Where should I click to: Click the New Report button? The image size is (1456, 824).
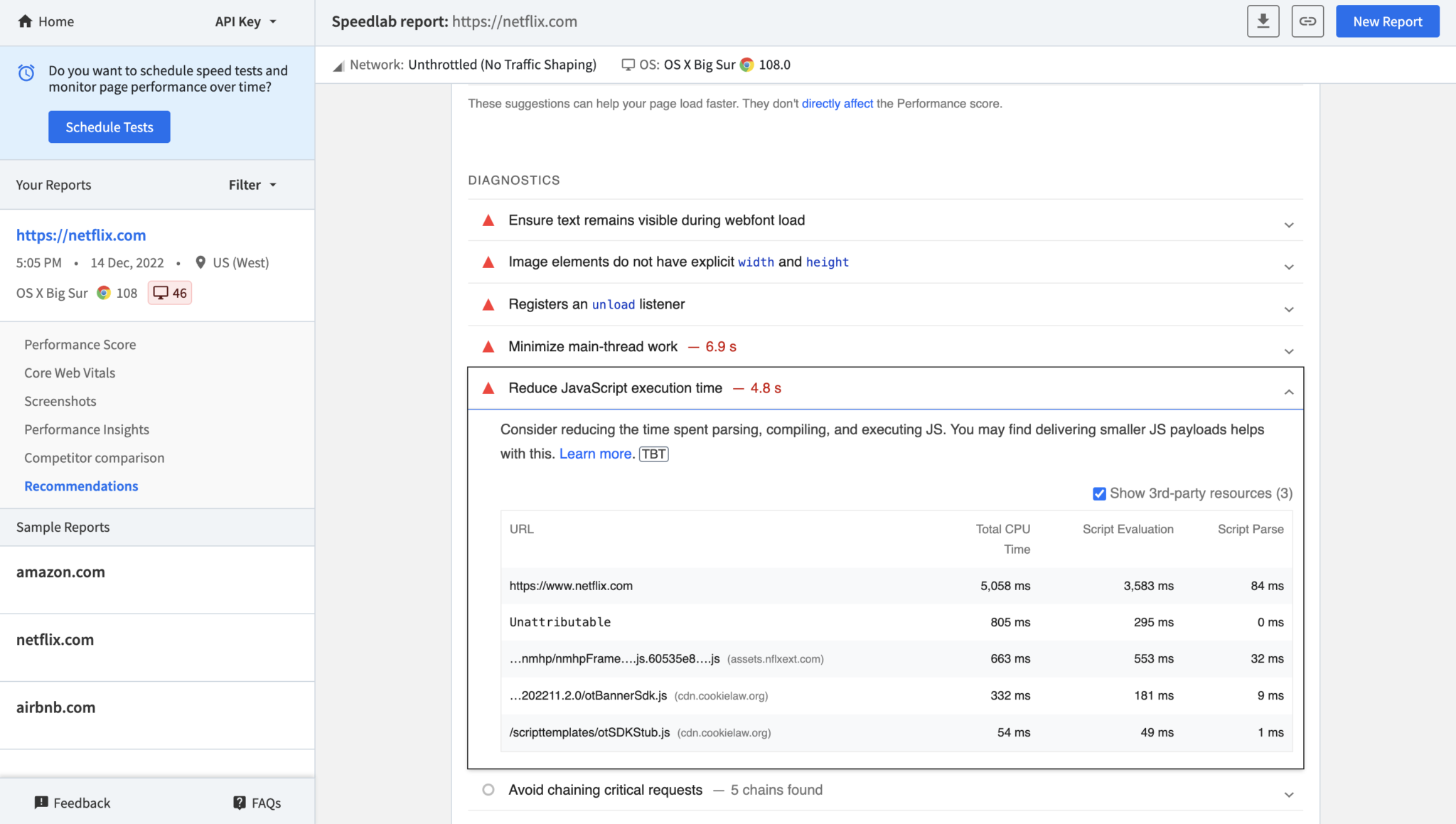[x=1387, y=21]
